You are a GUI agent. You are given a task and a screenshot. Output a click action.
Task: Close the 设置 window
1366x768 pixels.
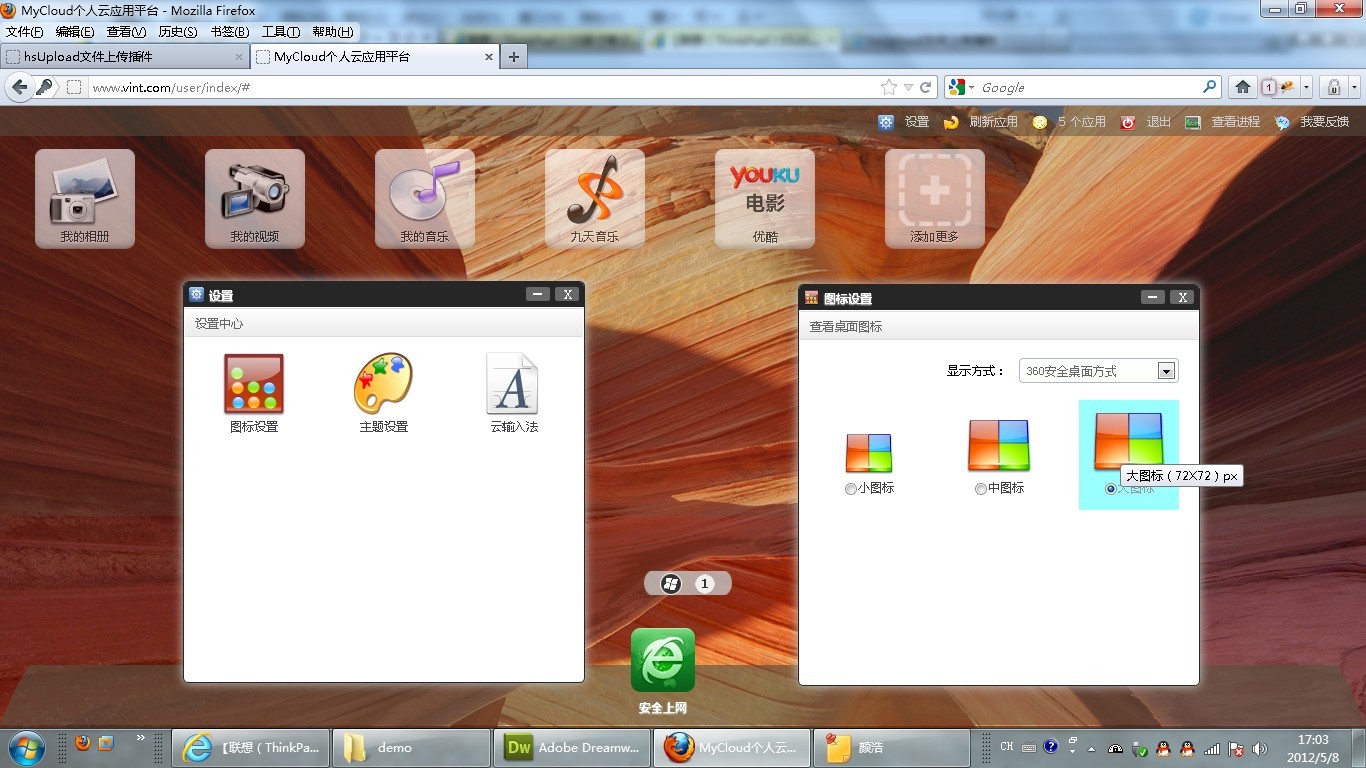[567, 294]
